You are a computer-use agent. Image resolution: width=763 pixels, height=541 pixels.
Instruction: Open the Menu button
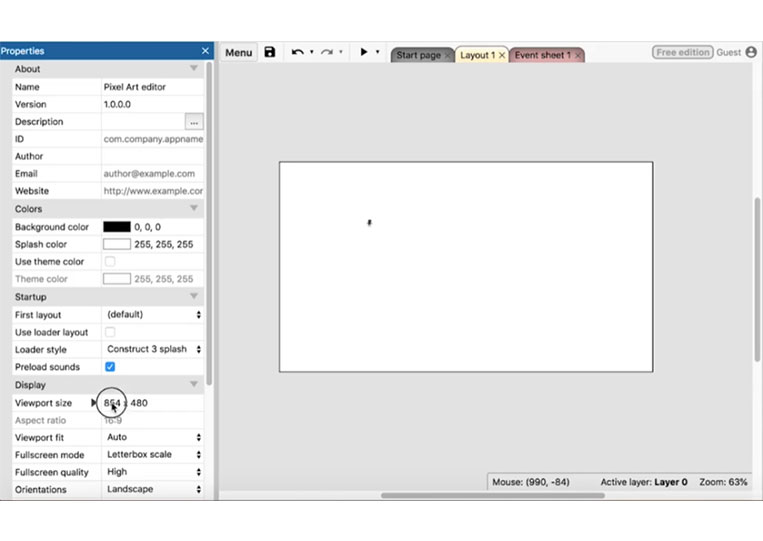point(238,53)
